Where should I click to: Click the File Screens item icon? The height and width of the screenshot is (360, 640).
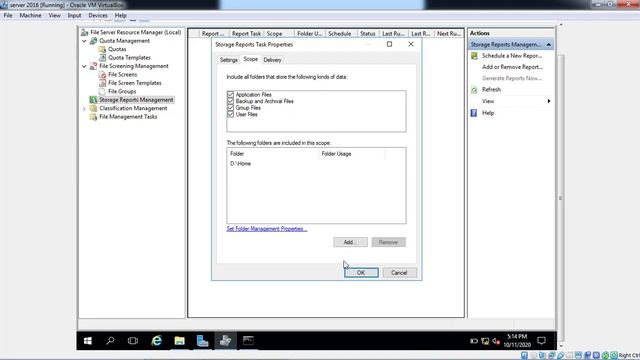[102, 75]
